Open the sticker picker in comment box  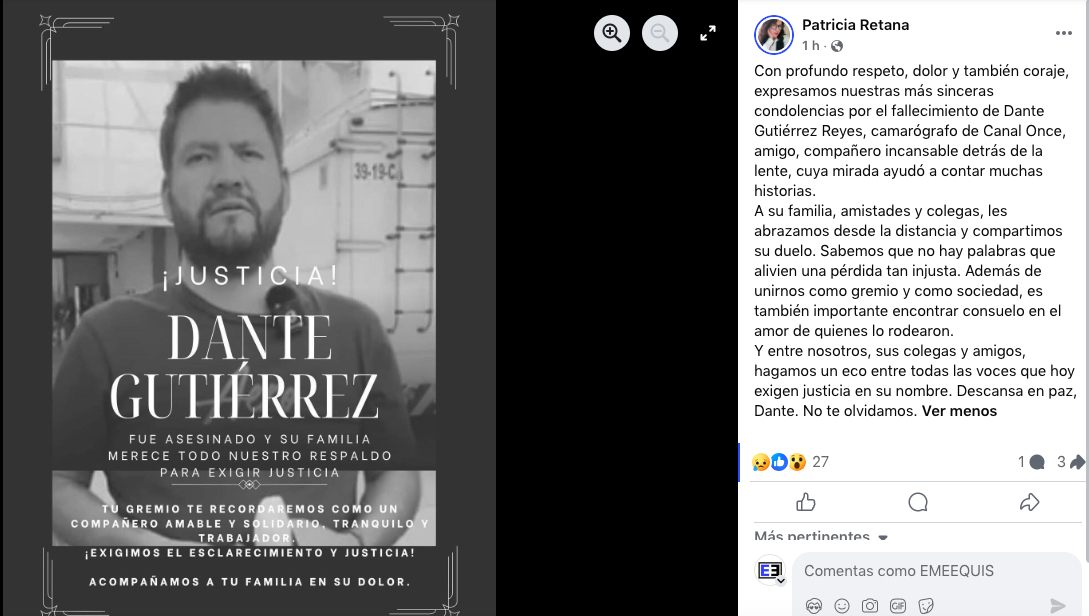point(926,606)
